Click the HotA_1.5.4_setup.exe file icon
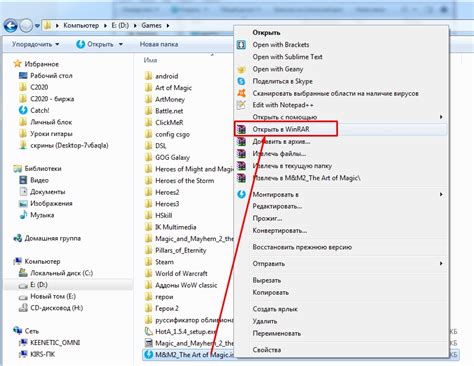The height and width of the screenshot is (366, 474). click(x=149, y=331)
